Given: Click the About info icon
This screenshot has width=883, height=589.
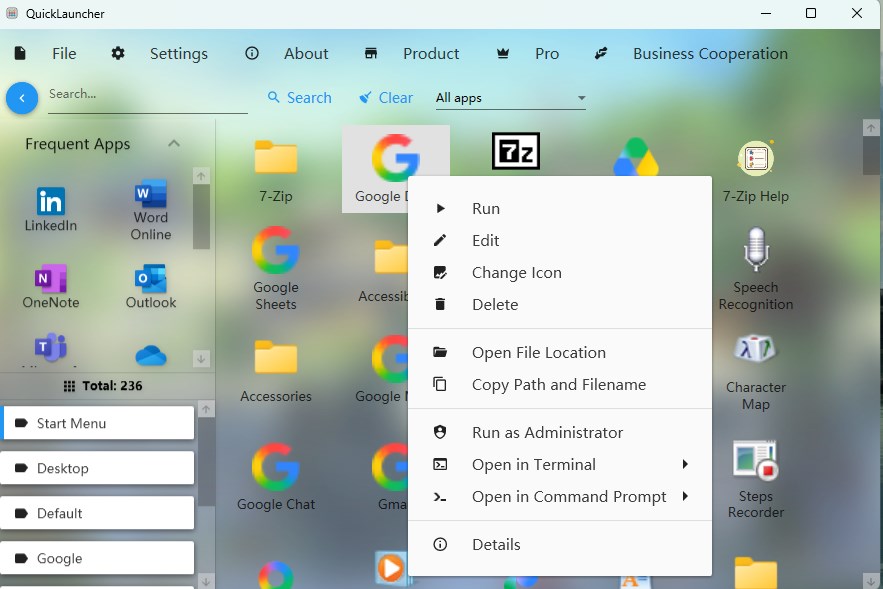Looking at the screenshot, I should (x=252, y=53).
